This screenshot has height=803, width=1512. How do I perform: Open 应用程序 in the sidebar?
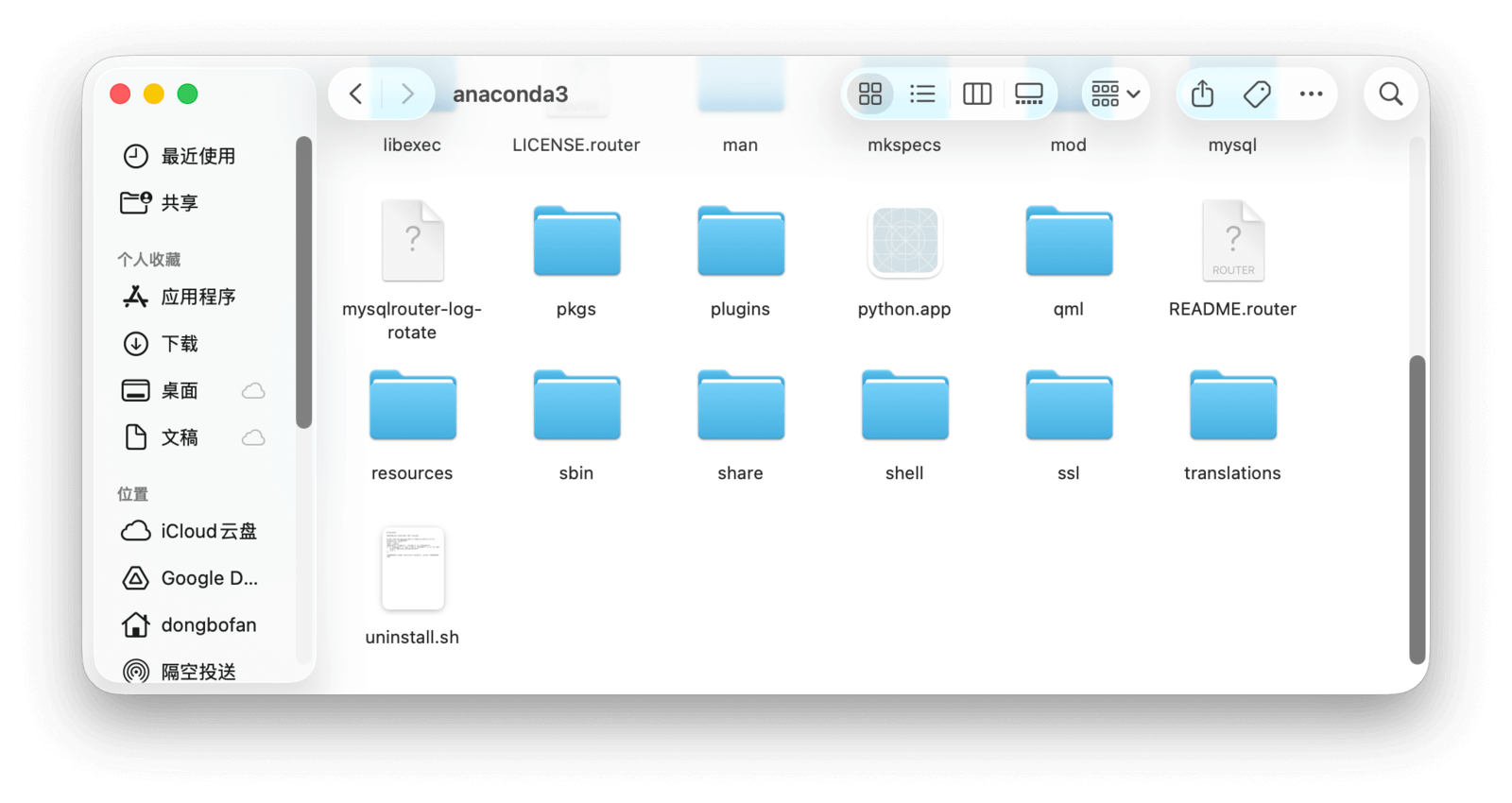(x=198, y=297)
